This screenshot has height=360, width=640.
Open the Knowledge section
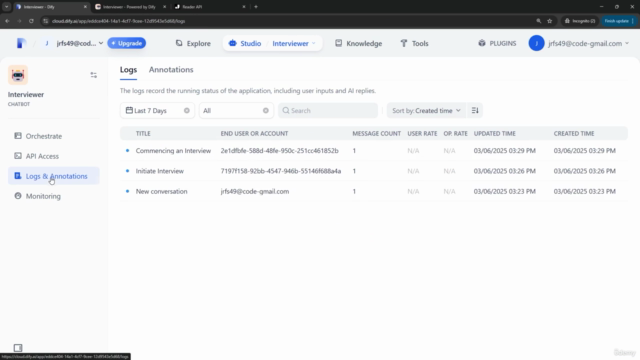pyautogui.click(x=358, y=43)
